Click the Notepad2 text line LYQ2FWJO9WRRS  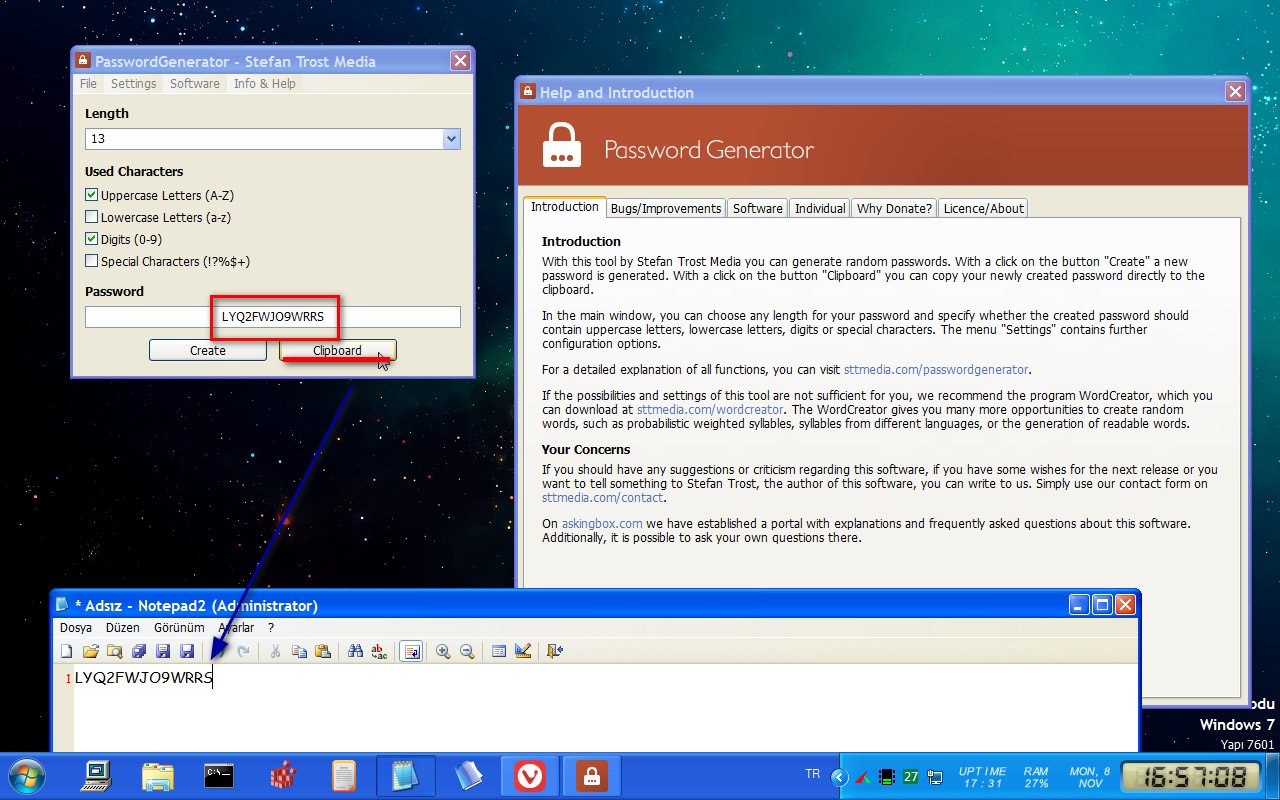point(144,678)
